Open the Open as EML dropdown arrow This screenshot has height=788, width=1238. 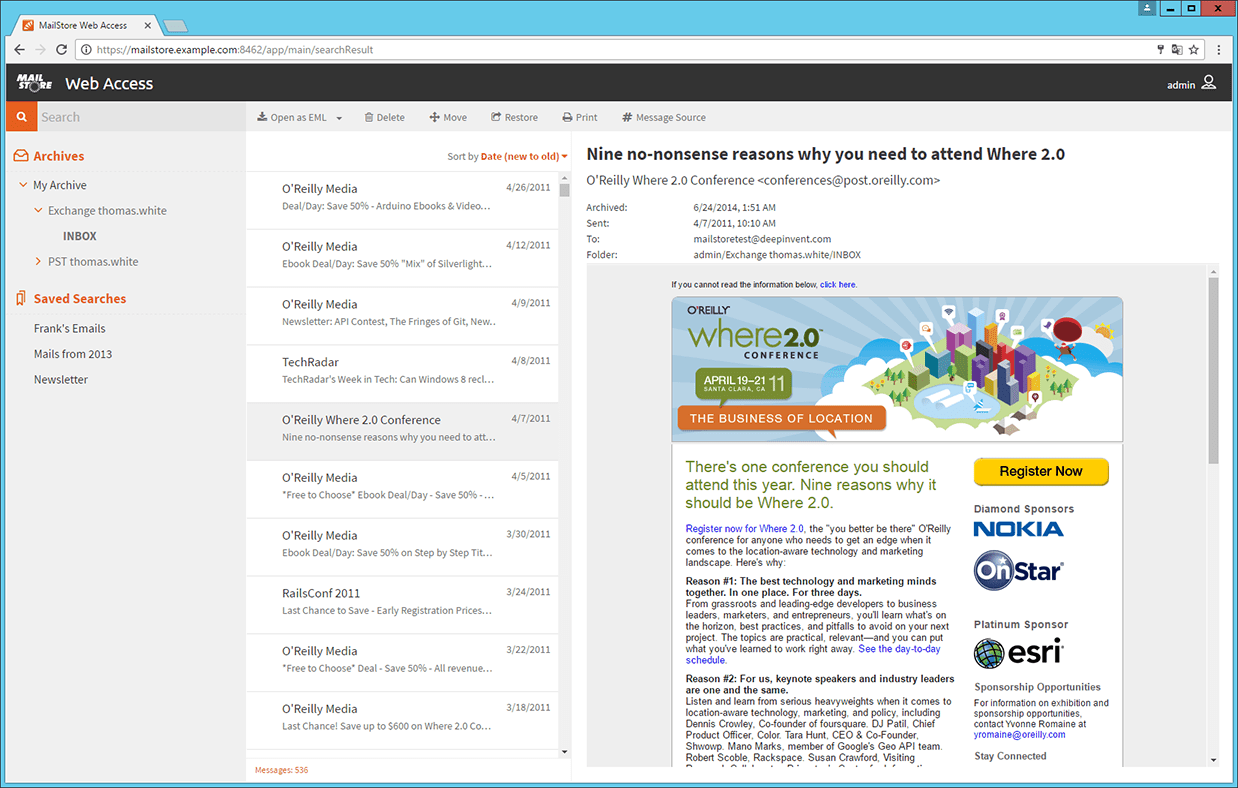339,117
